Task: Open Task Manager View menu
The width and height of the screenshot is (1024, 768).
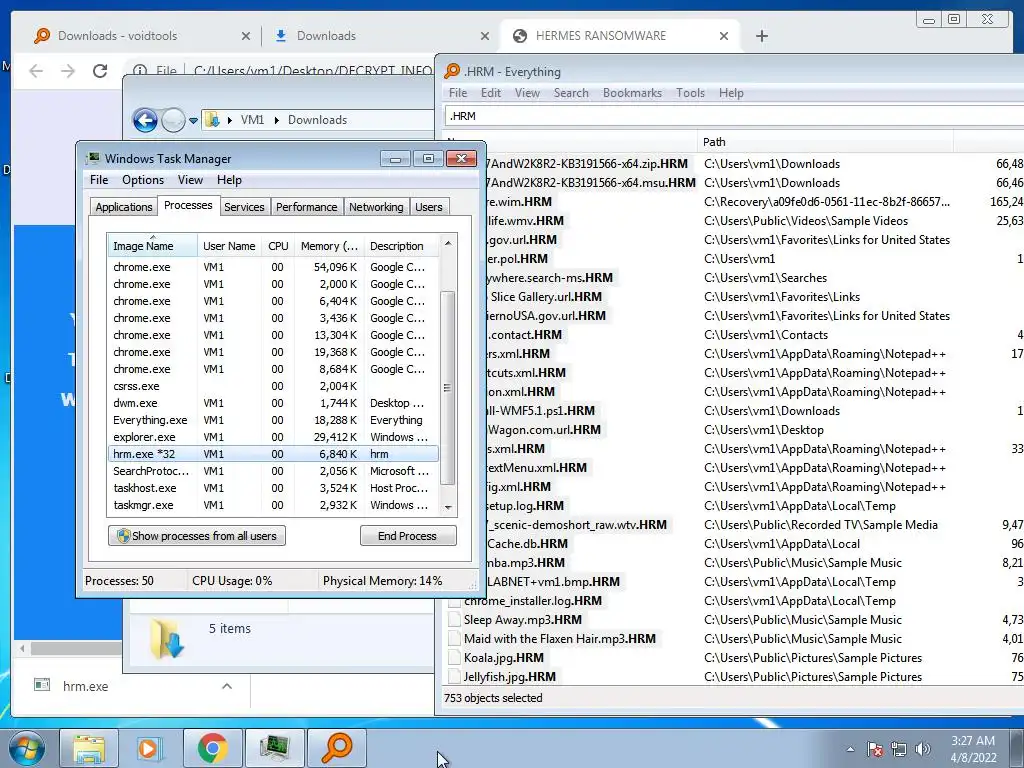Action: (x=190, y=180)
